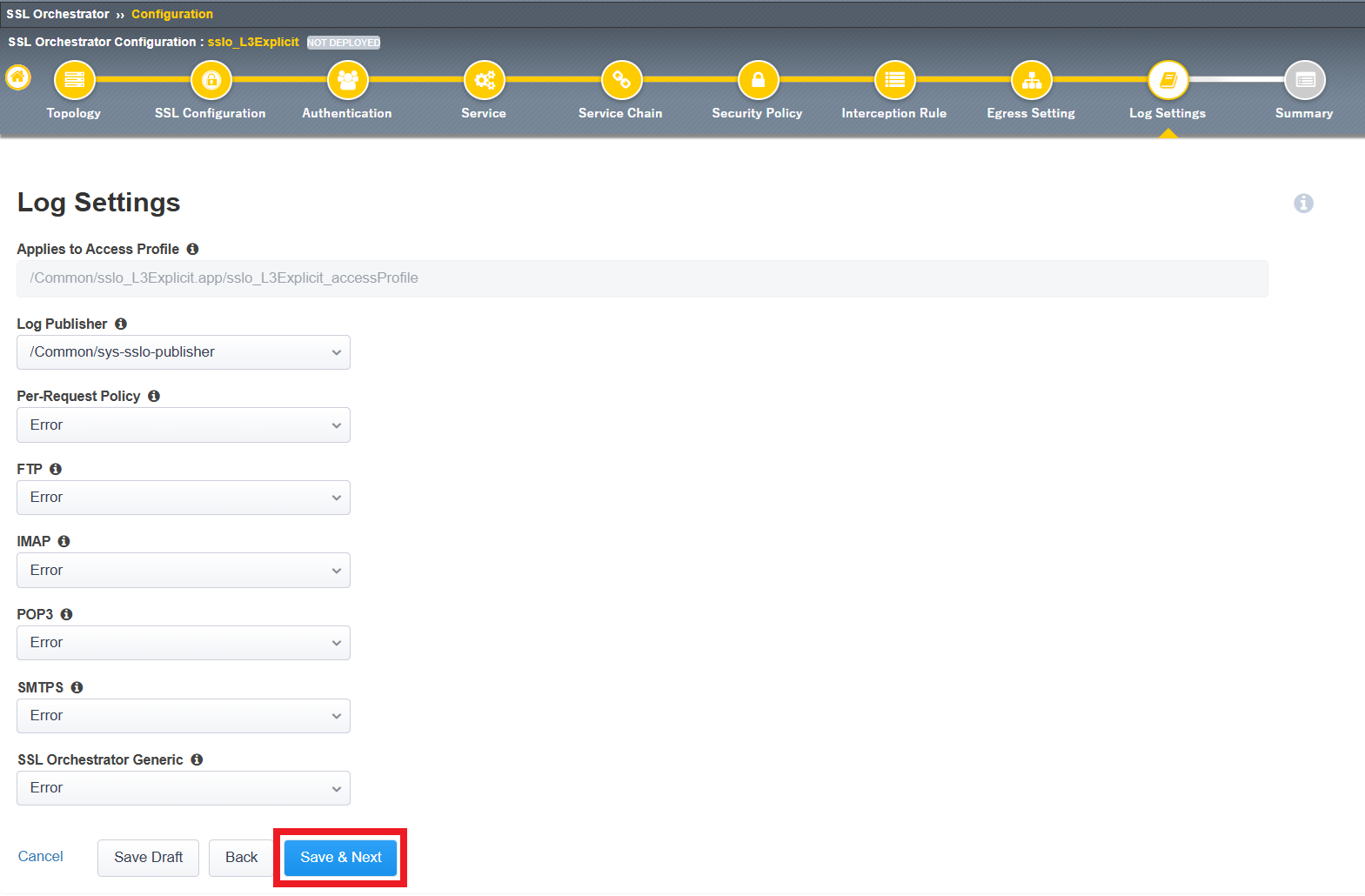Show info tooltip for IMAP

64,541
